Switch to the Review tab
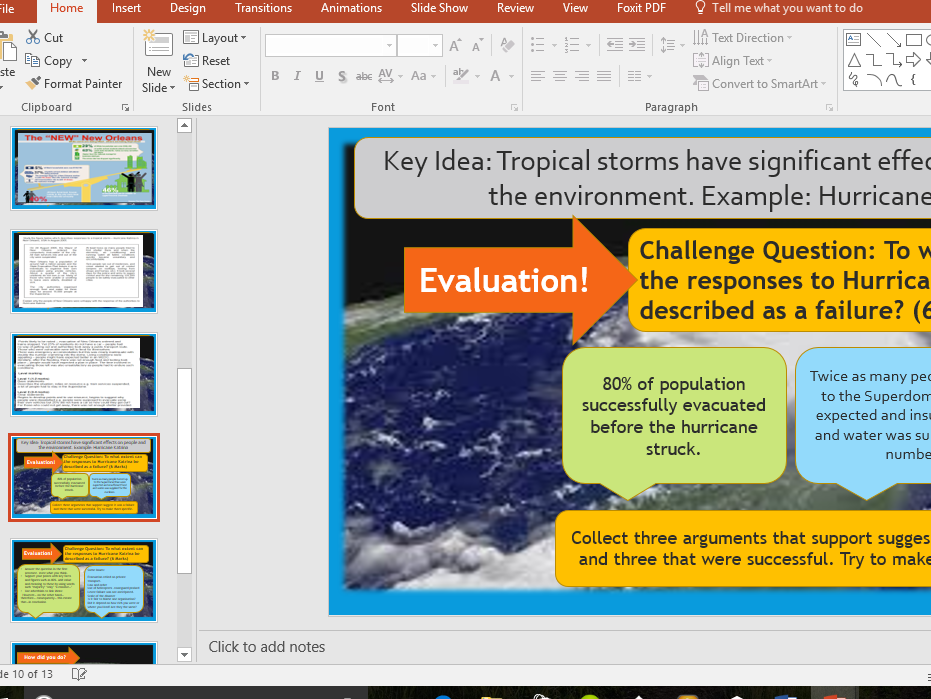 pyautogui.click(x=515, y=8)
